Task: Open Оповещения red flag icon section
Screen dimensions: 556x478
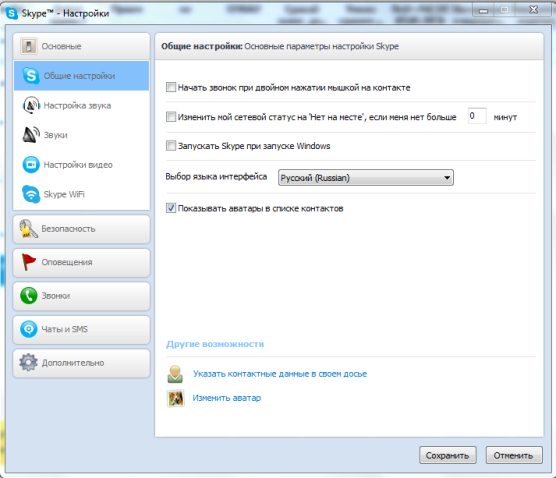Action: [28, 262]
